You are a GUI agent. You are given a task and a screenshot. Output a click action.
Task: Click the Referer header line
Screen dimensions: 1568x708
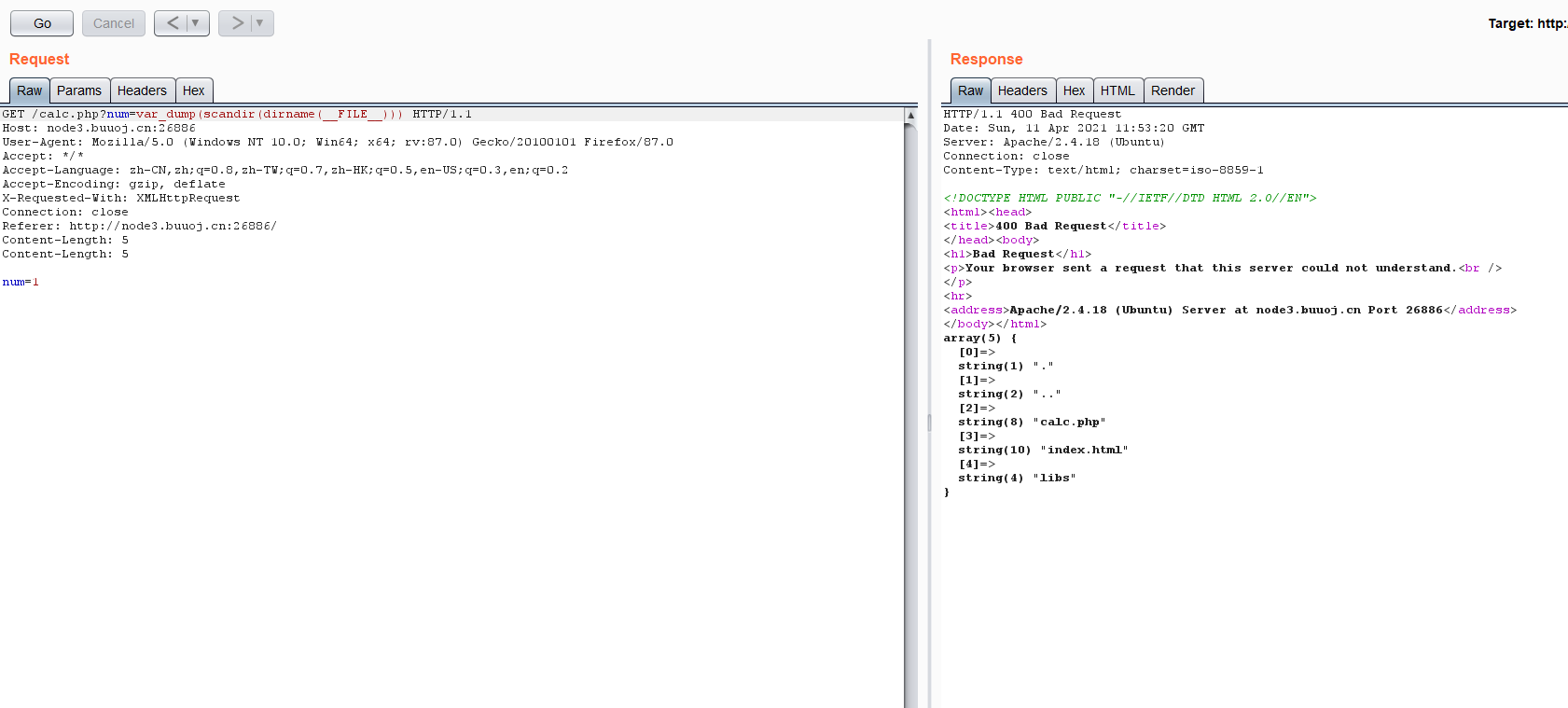[140, 226]
